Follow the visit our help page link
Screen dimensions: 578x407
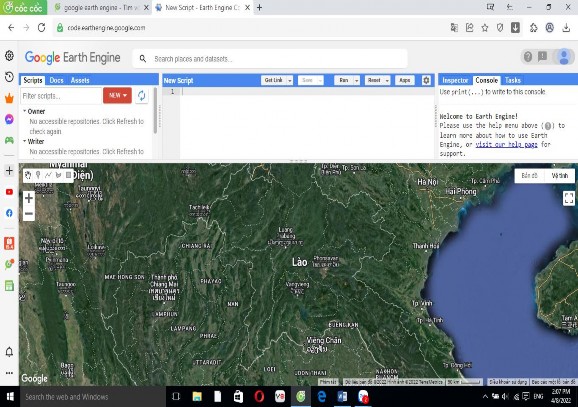pyautogui.click(x=506, y=145)
